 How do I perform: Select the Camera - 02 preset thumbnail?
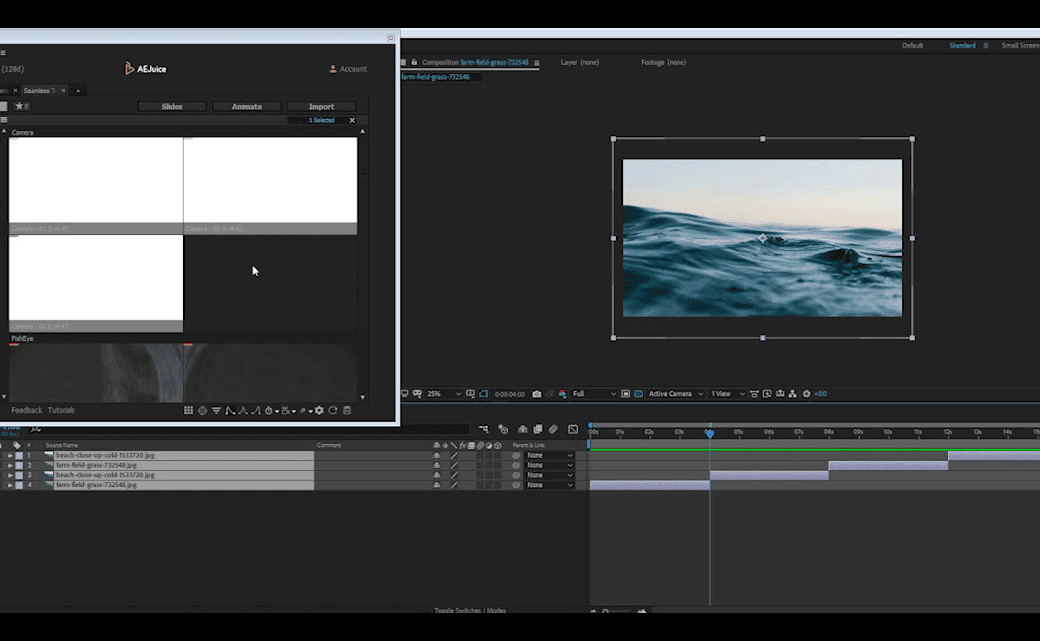(x=270, y=185)
